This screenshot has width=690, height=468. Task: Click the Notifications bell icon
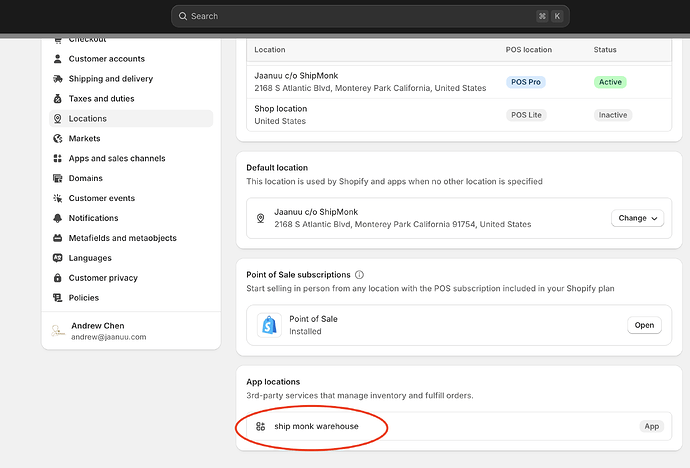click(58, 218)
